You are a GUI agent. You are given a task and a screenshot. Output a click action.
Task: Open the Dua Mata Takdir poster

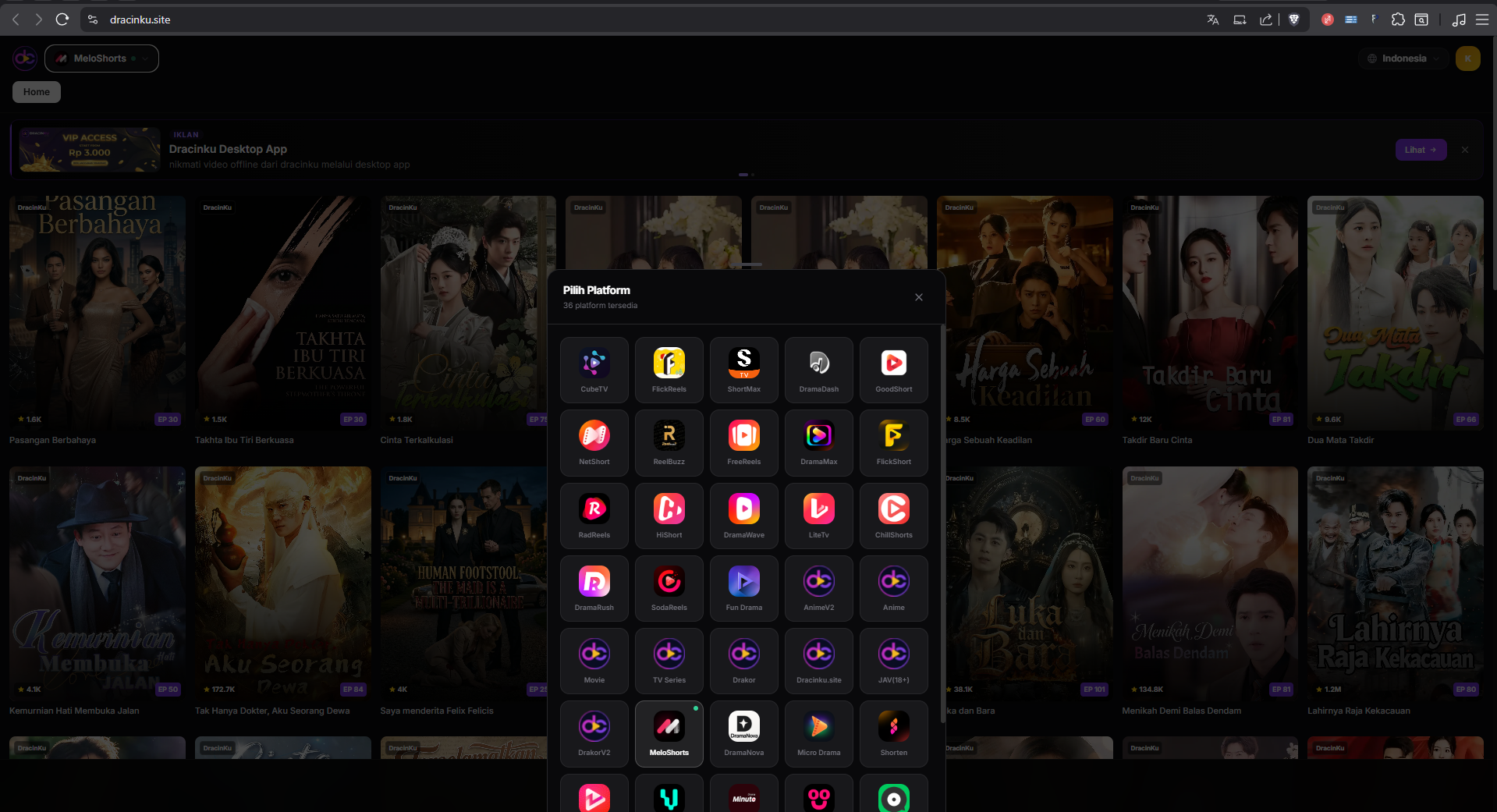(x=1396, y=312)
